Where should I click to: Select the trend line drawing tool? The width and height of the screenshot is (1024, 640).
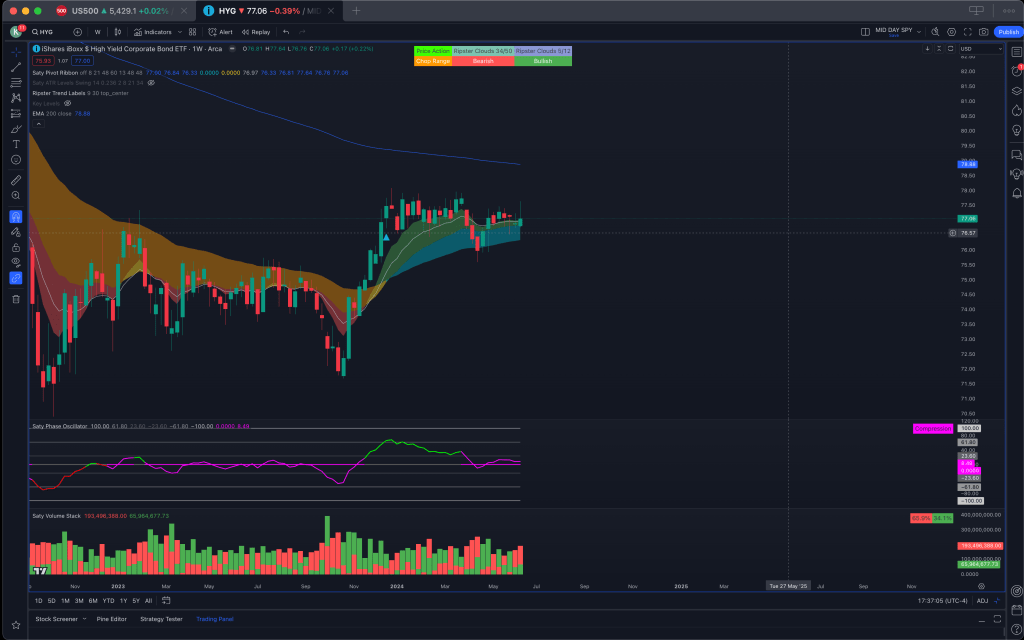[16, 66]
